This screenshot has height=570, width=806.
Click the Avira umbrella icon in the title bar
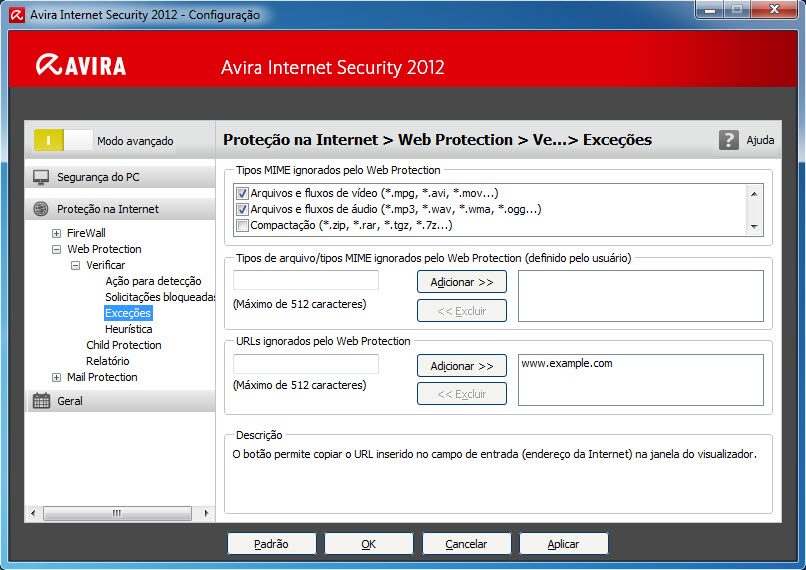[x=17, y=15]
